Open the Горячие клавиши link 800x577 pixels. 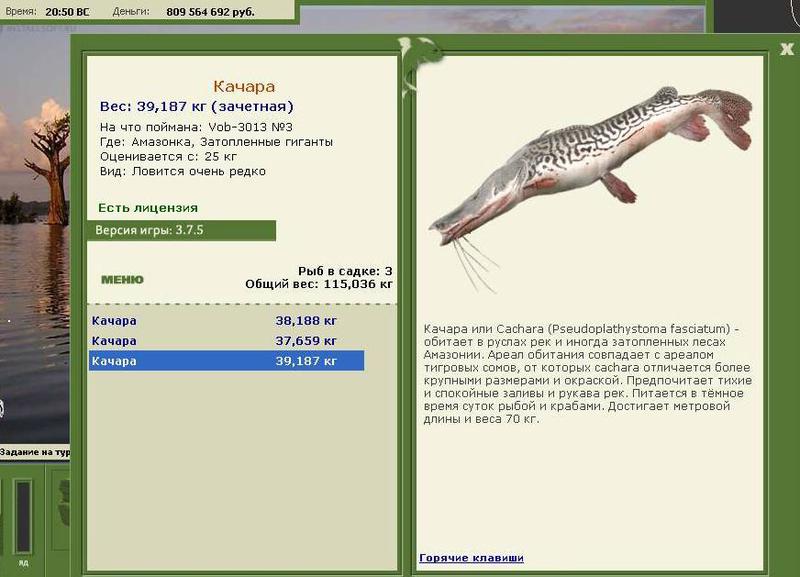pyautogui.click(x=471, y=558)
